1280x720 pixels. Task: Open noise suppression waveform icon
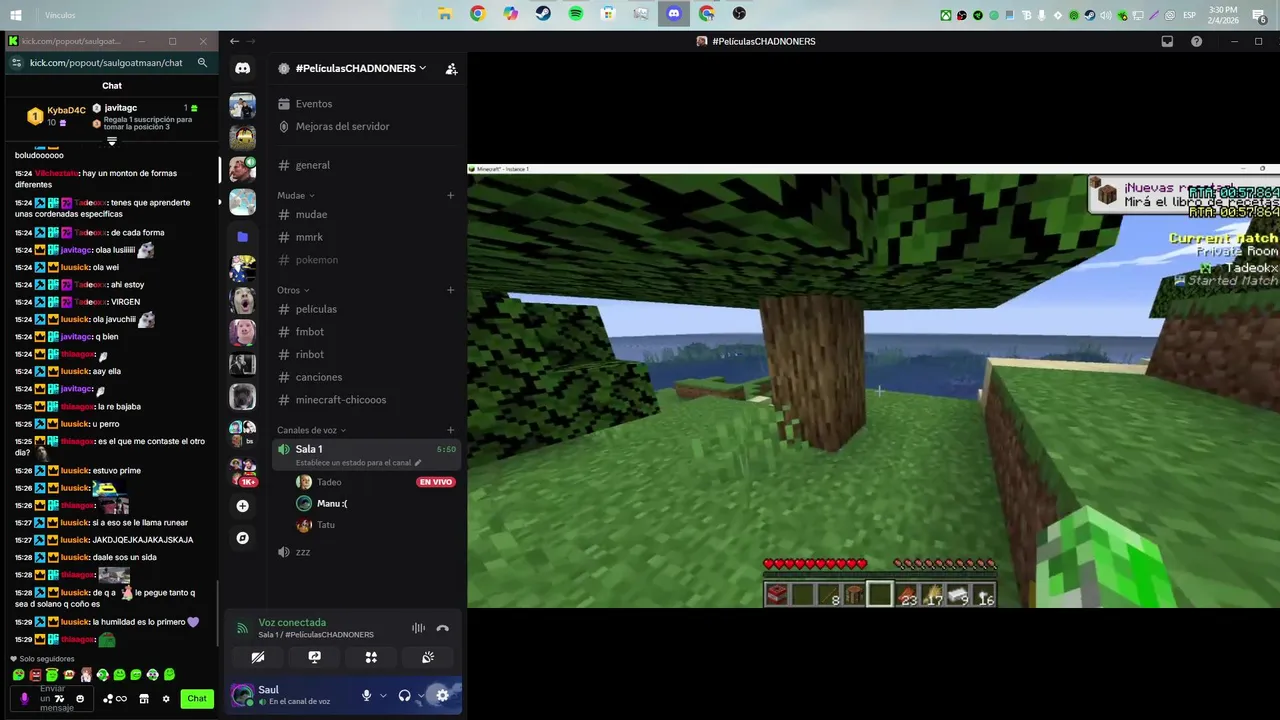pyautogui.click(x=418, y=628)
